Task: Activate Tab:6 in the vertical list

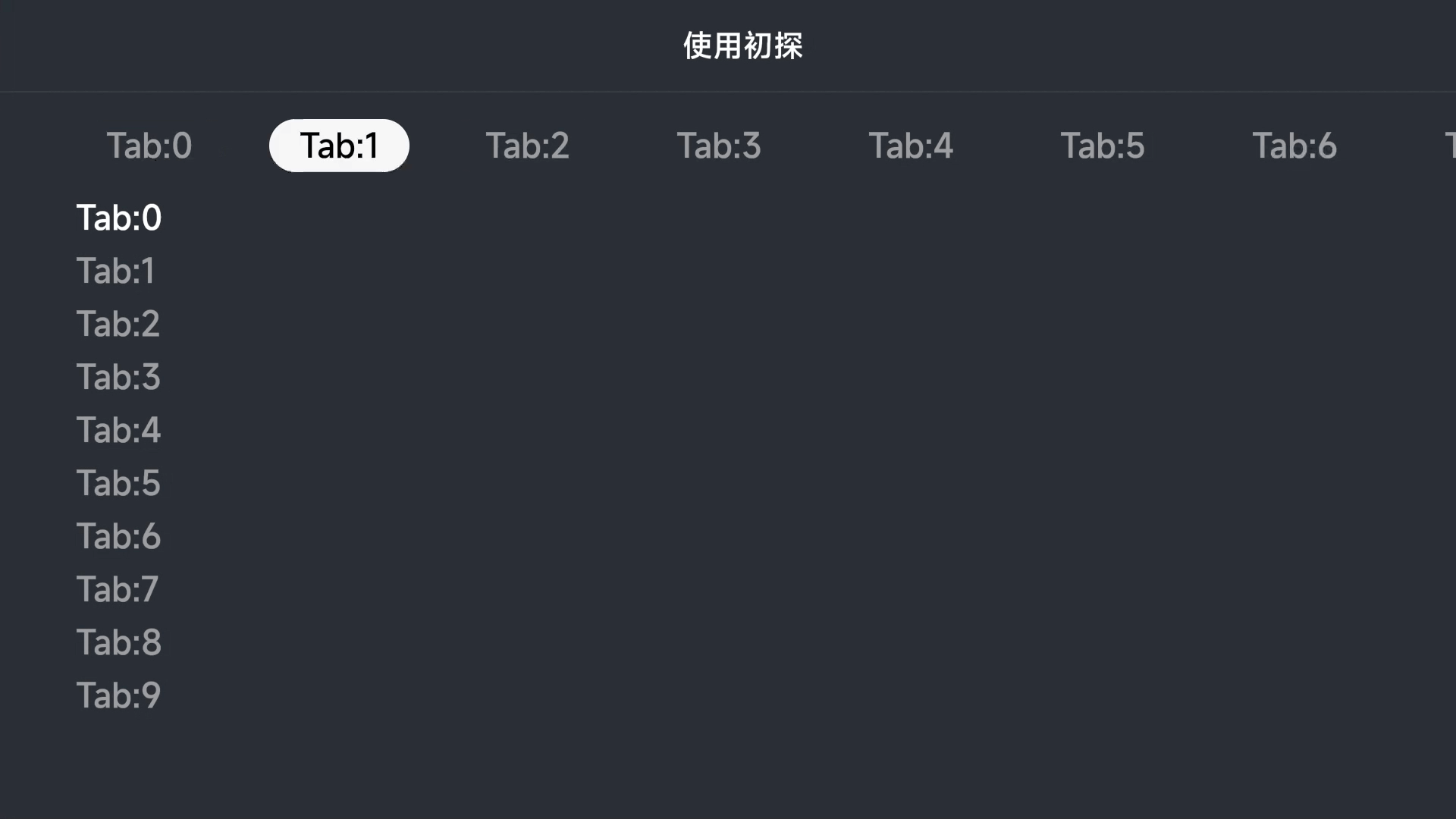Action: [x=118, y=537]
